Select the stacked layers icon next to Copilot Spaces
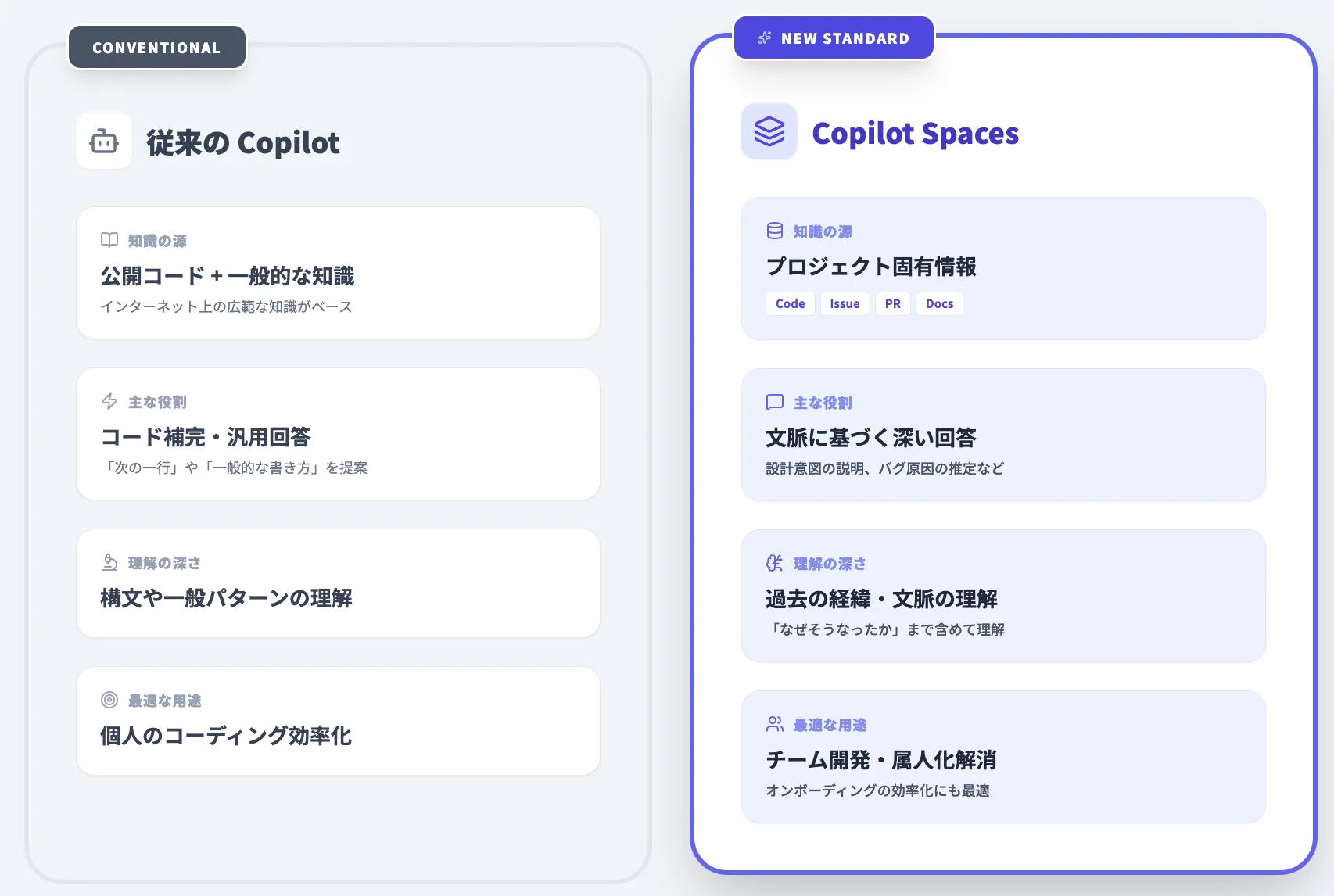Screen dimensions: 1334x896 pos(769,132)
